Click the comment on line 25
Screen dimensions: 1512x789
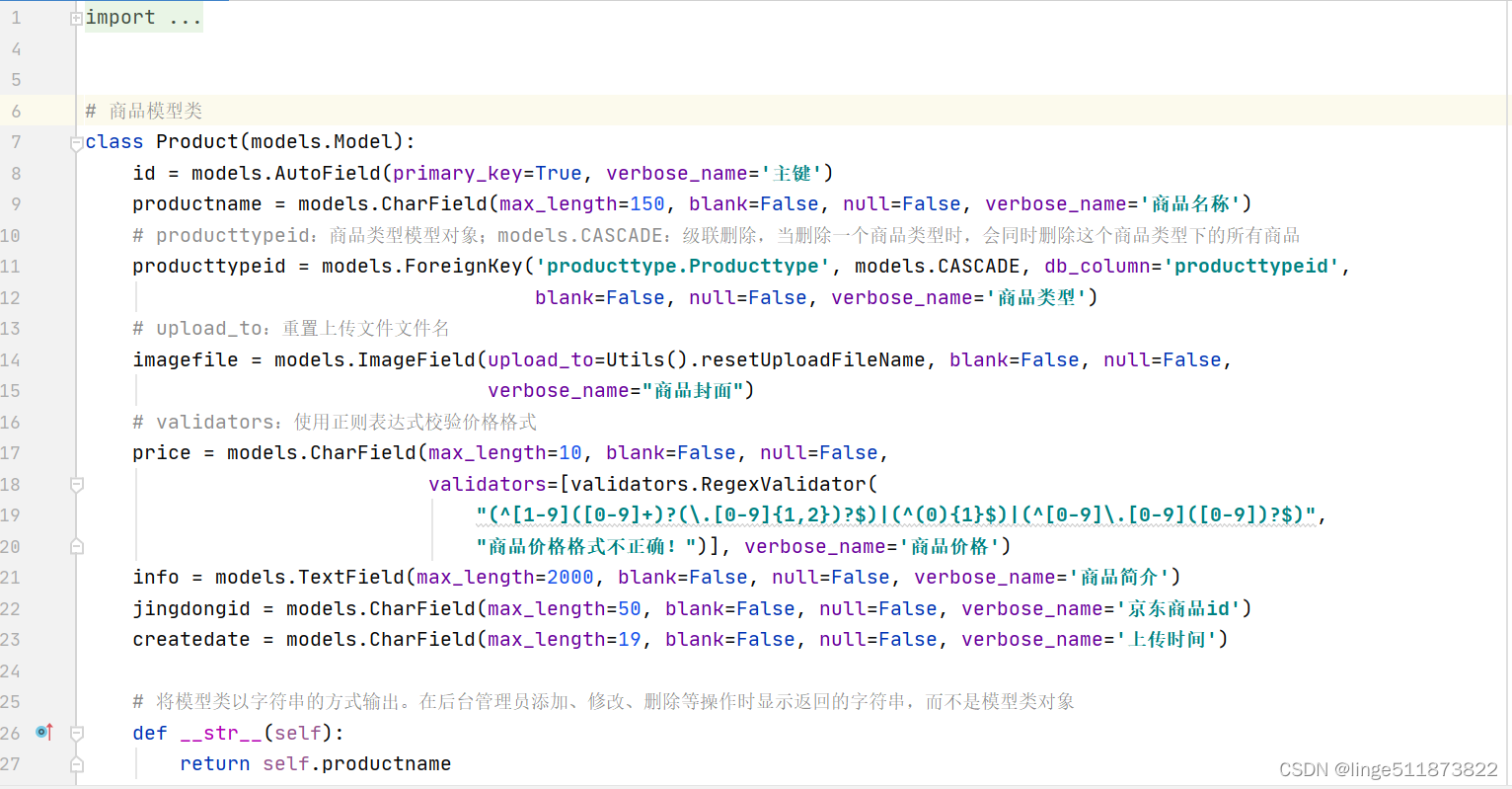coord(604,701)
